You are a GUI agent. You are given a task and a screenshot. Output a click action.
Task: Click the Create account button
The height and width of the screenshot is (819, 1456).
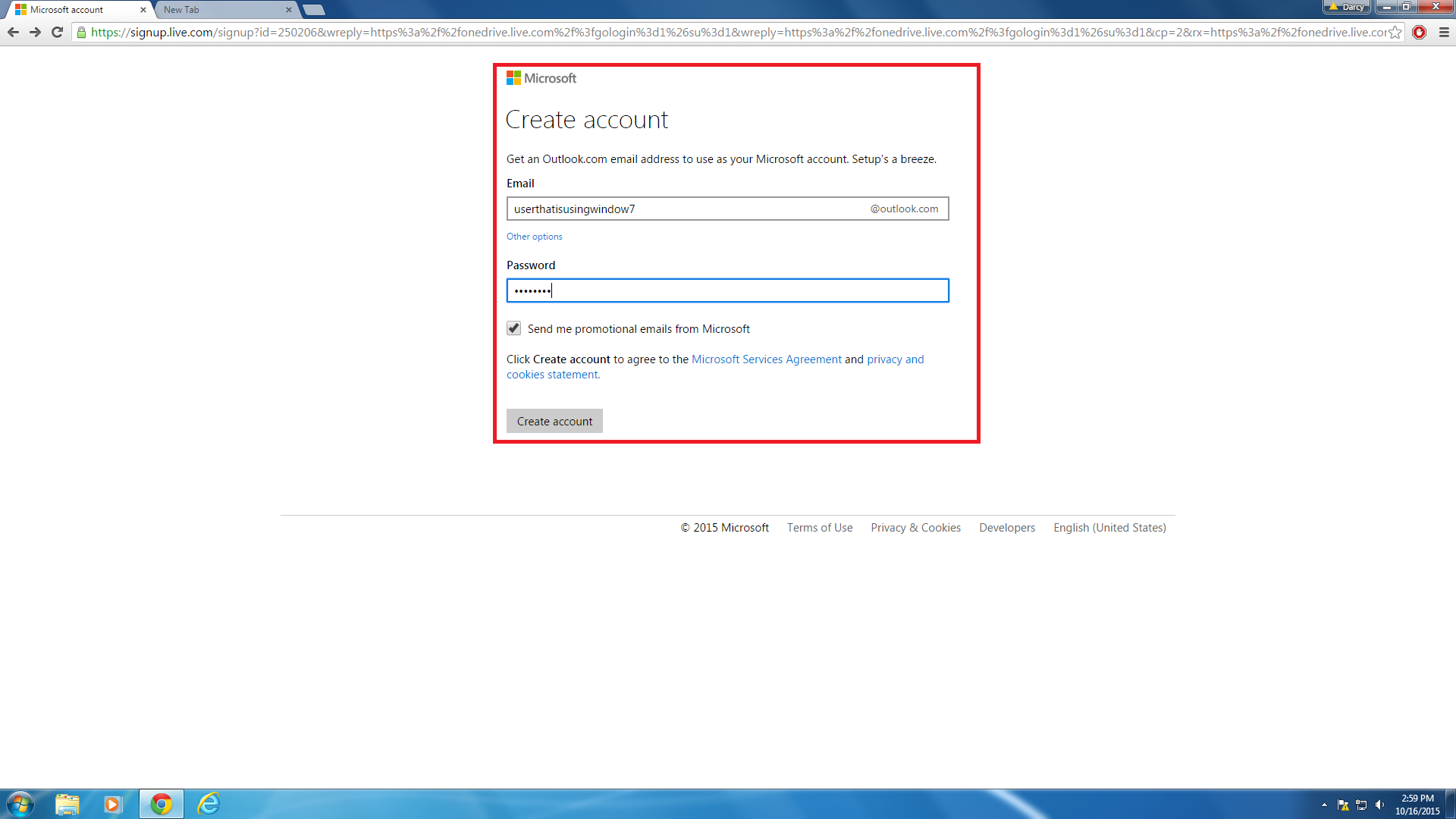(554, 421)
